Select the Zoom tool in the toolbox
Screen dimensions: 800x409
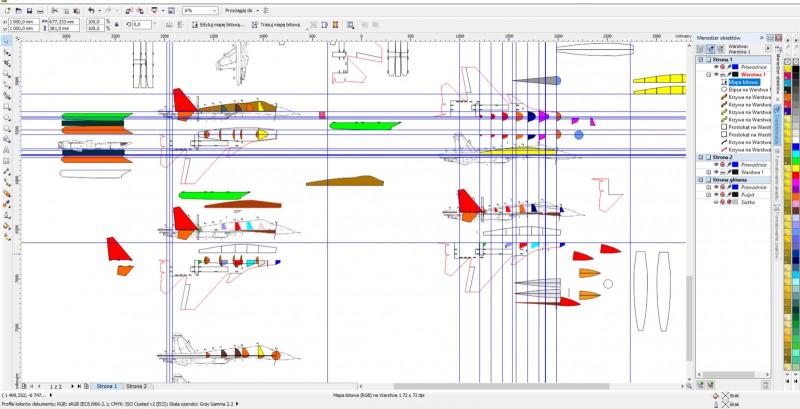click(x=6, y=74)
